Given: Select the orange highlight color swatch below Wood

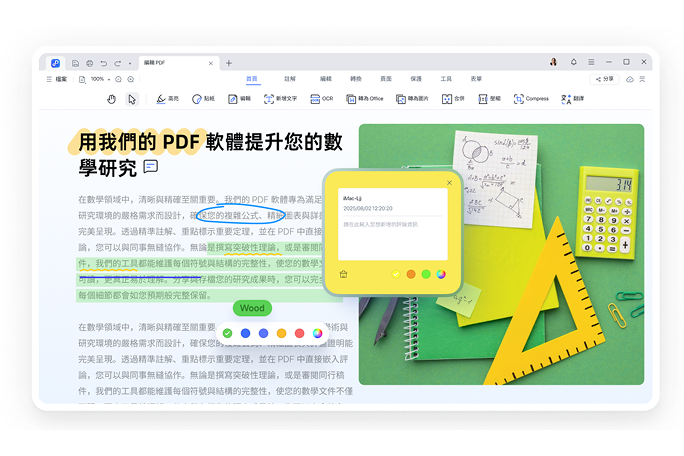Looking at the screenshot, I should pyautogui.click(x=281, y=333).
